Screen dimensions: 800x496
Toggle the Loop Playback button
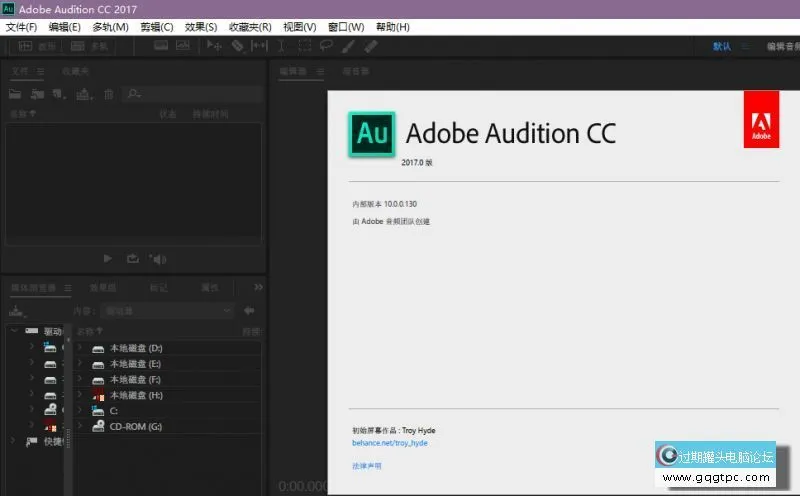[132, 259]
